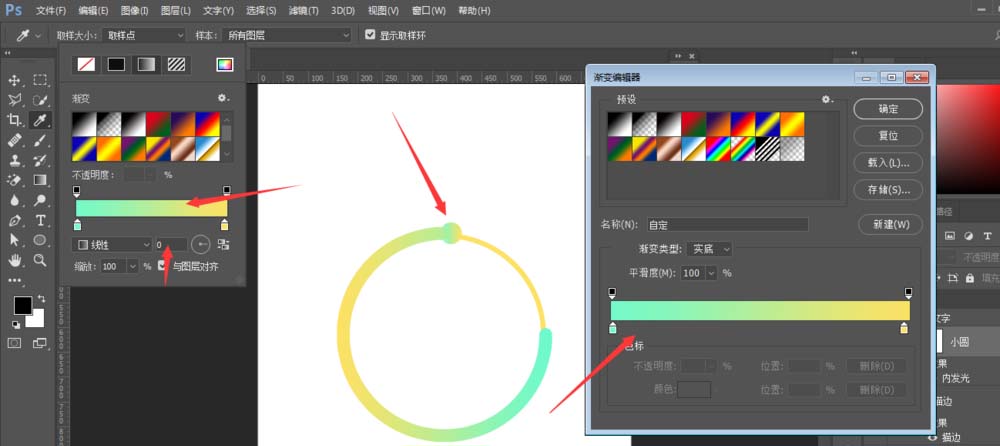Select the Move tool
1000x446 pixels.
coord(15,80)
